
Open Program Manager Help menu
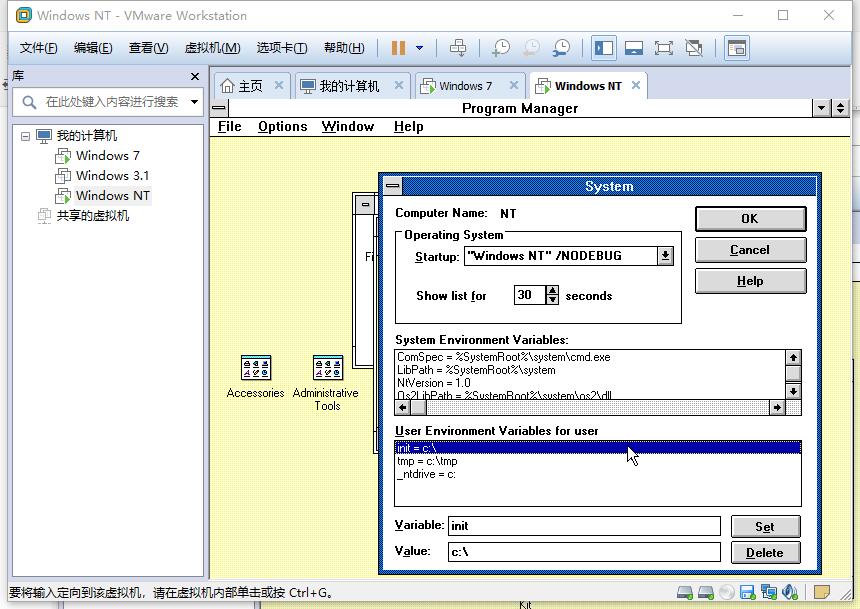(409, 127)
